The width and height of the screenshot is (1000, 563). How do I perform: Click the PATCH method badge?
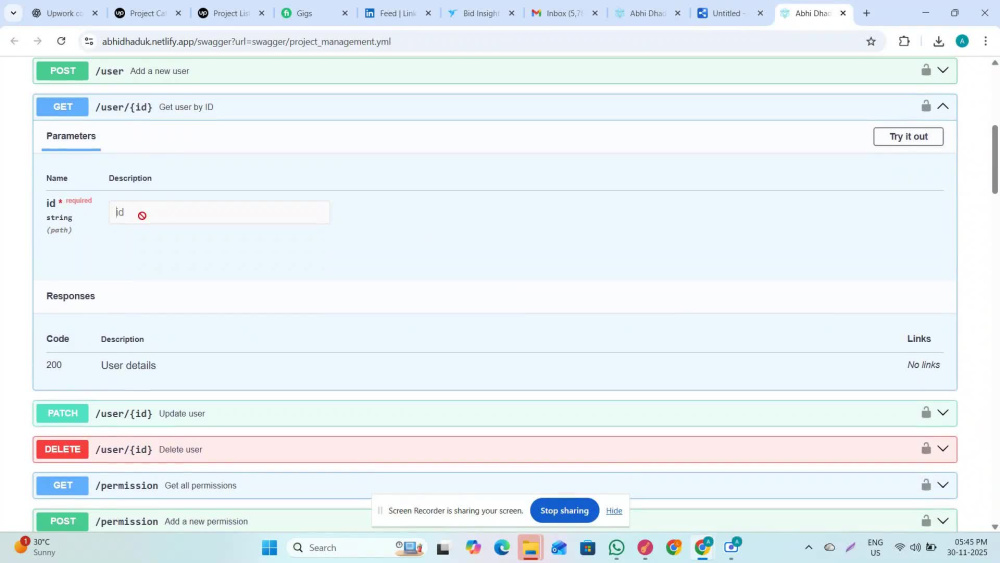coord(62,413)
